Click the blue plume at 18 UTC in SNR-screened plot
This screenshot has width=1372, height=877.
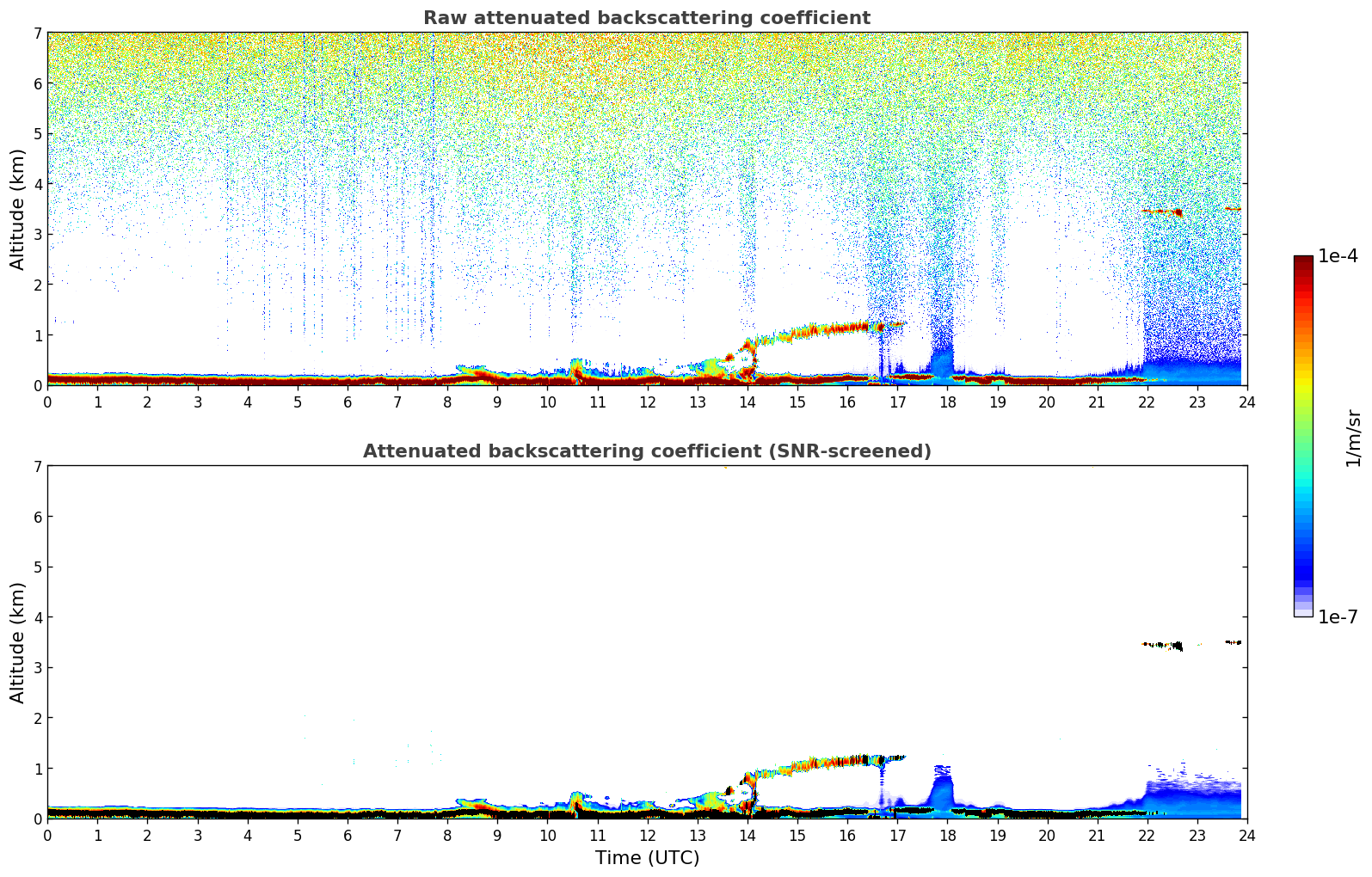943,789
